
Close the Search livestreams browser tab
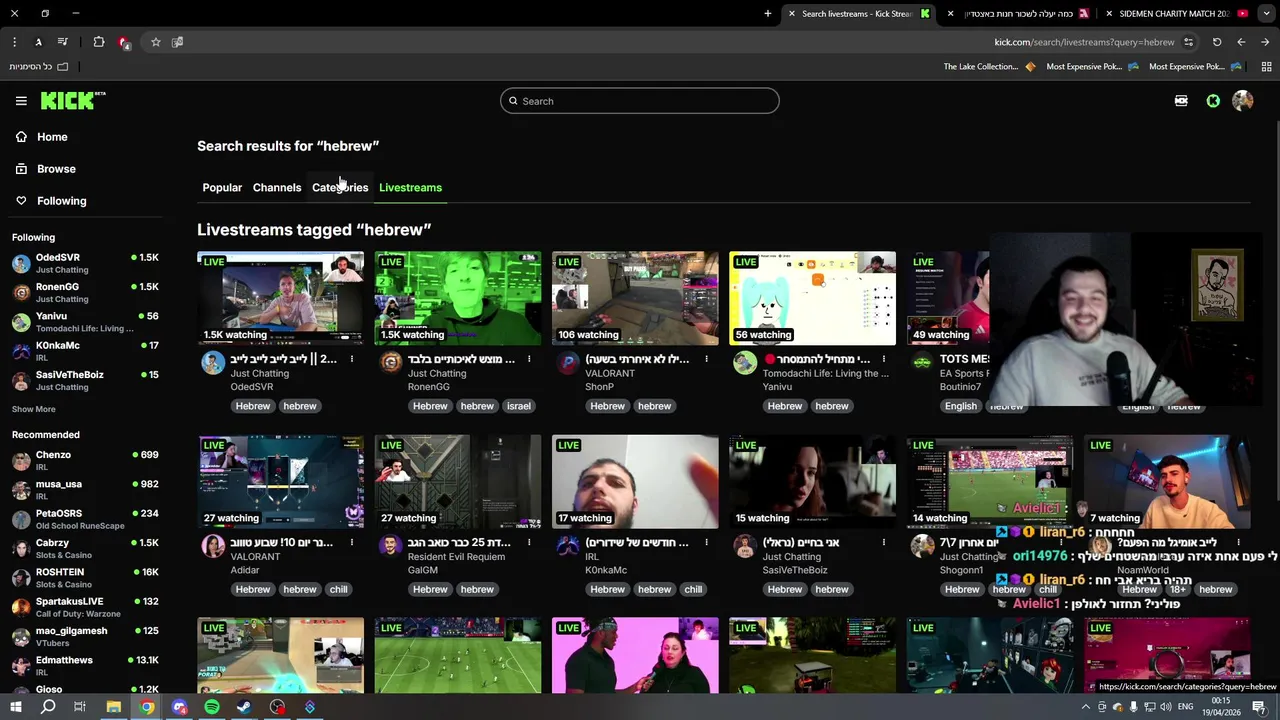[x=792, y=13]
